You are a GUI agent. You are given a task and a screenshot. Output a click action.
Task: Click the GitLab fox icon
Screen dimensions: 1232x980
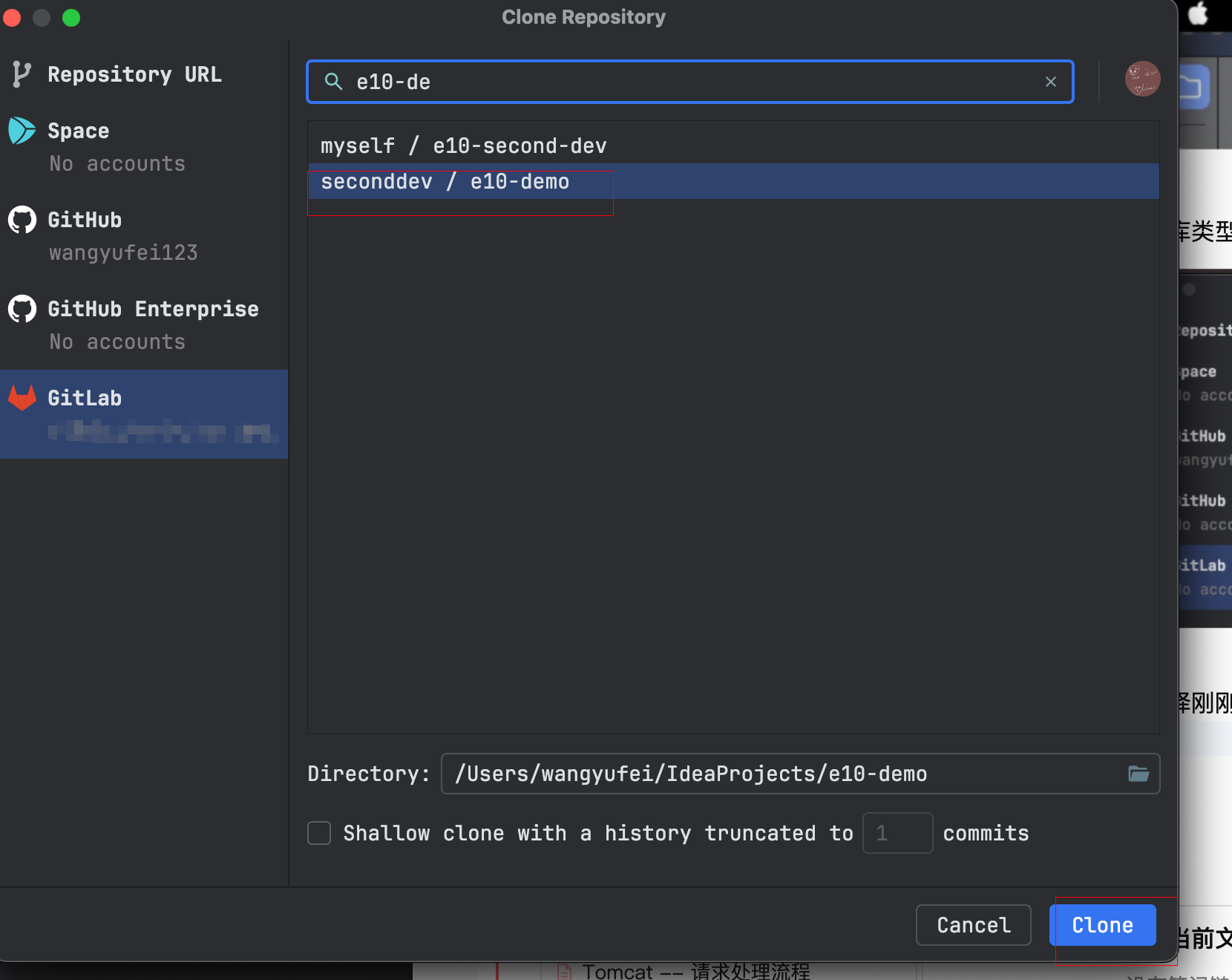(22, 398)
